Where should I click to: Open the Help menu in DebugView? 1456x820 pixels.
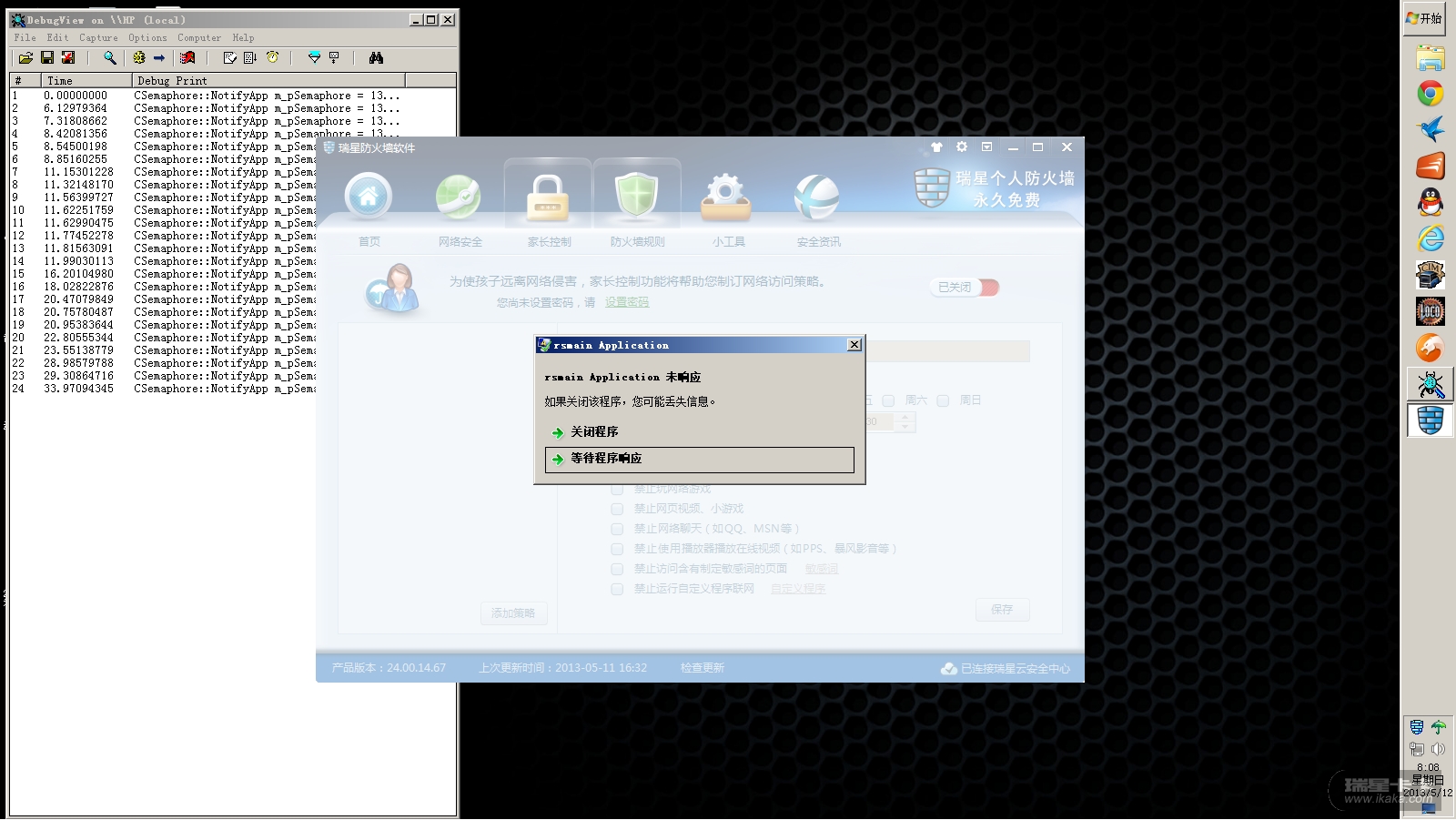point(243,37)
